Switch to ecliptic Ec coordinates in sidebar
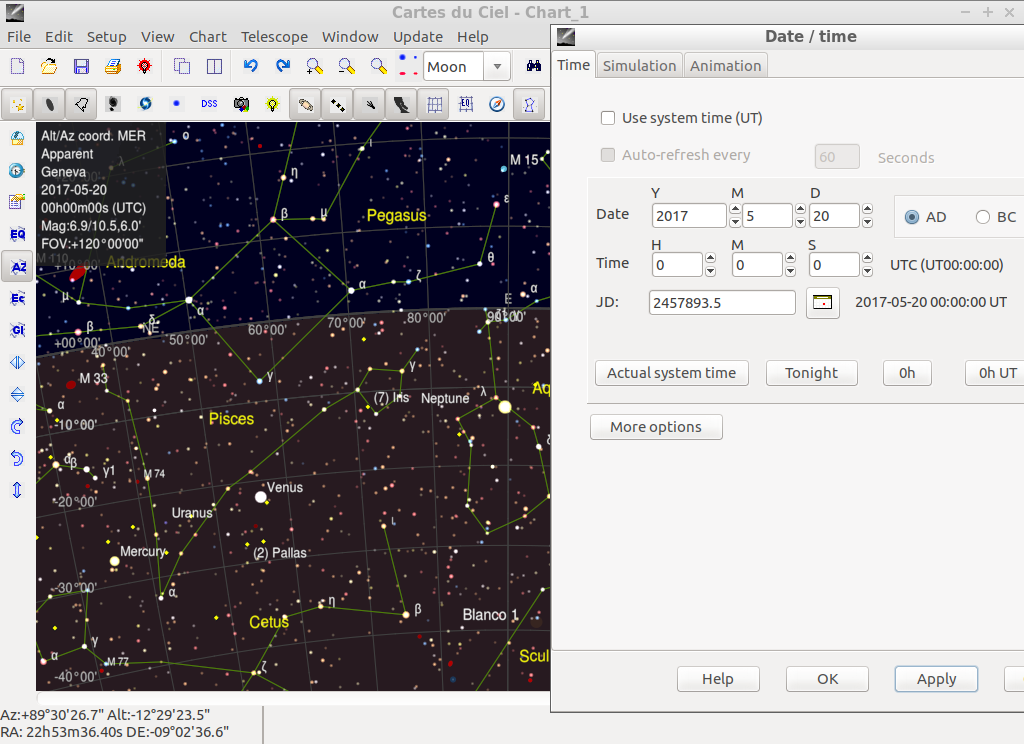1024x744 pixels. point(18,299)
